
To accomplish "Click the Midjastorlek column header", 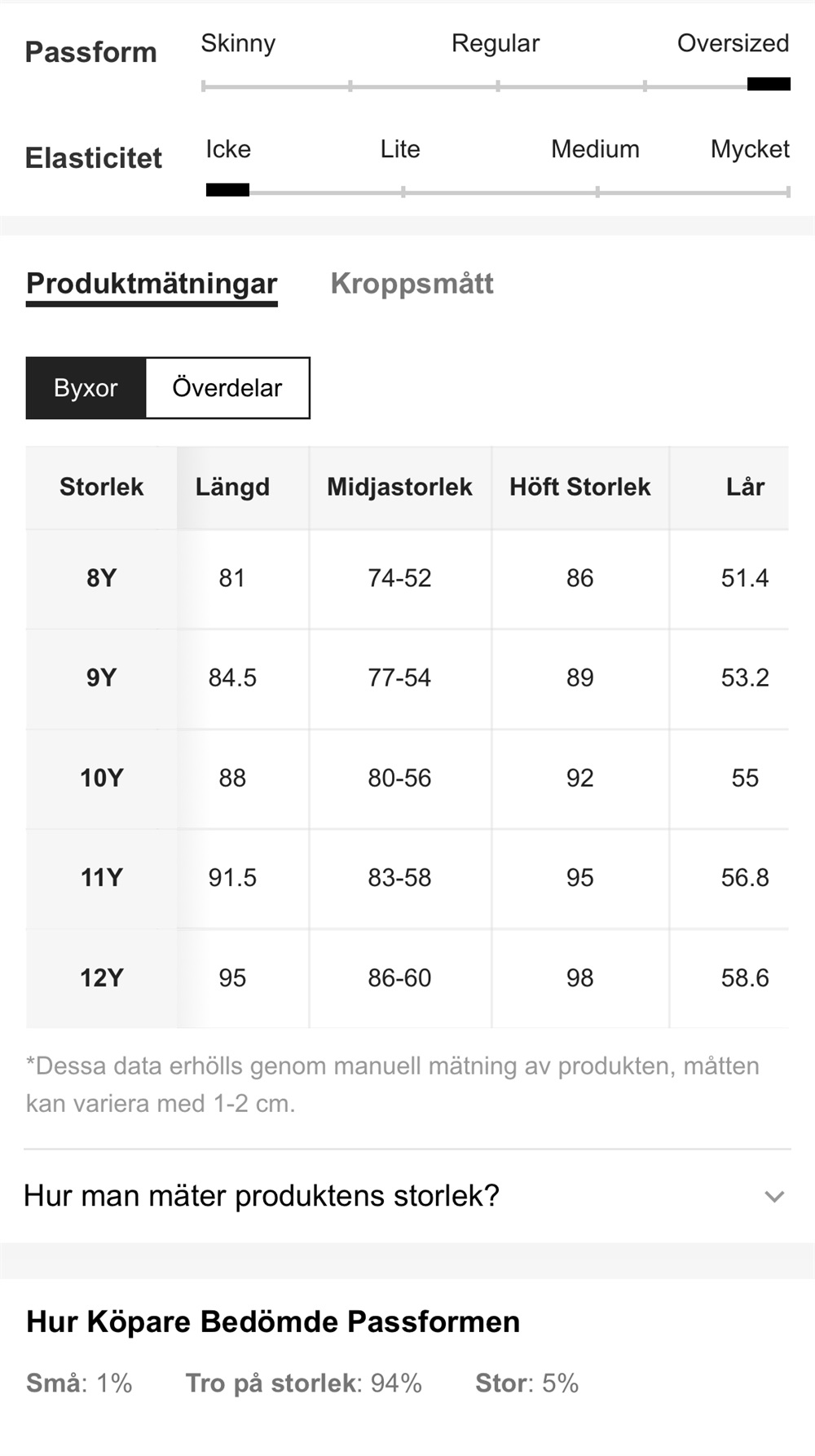I will pyautogui.click(x=399, y=488).
